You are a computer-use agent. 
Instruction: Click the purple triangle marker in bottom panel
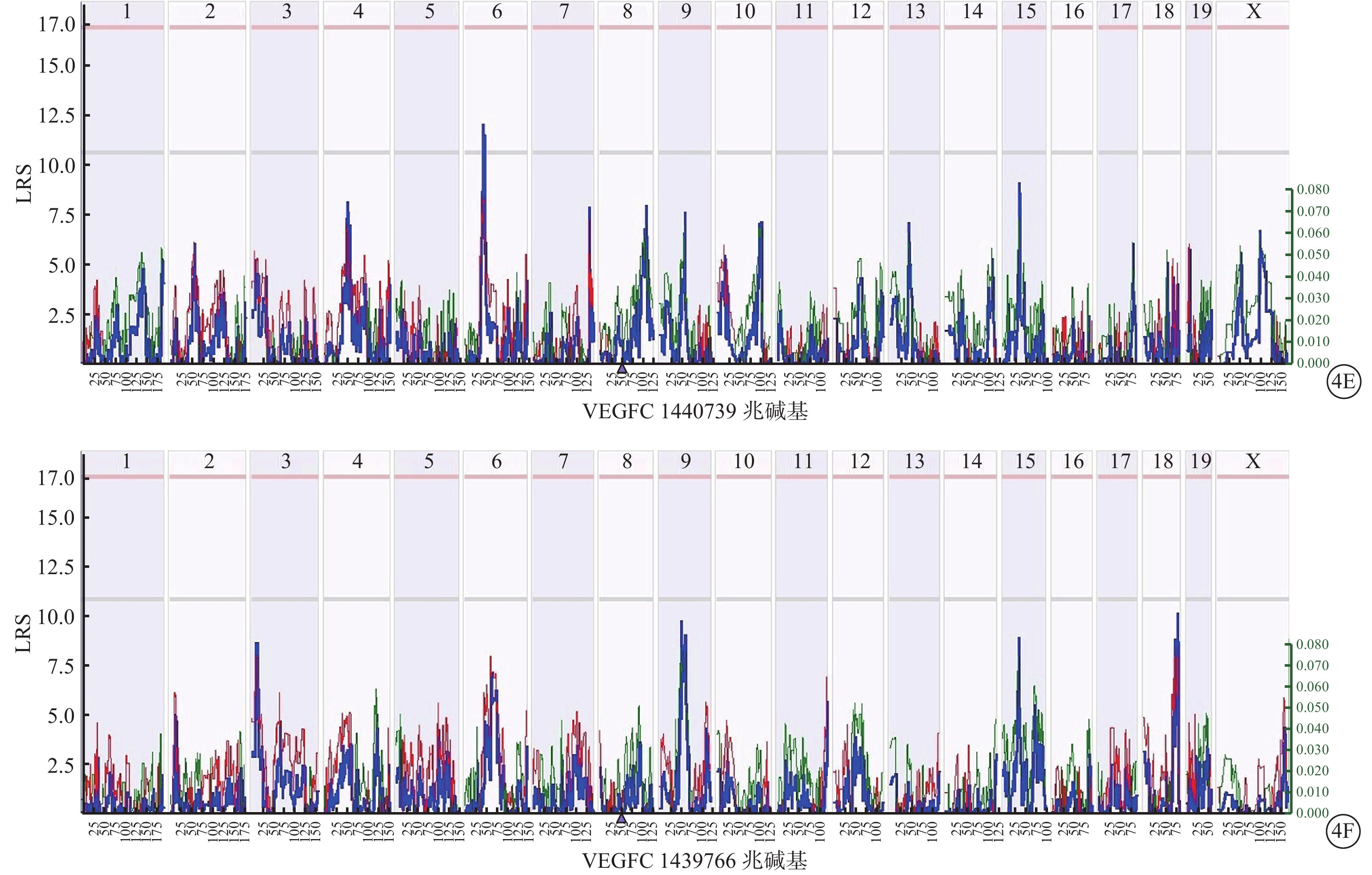622,818
